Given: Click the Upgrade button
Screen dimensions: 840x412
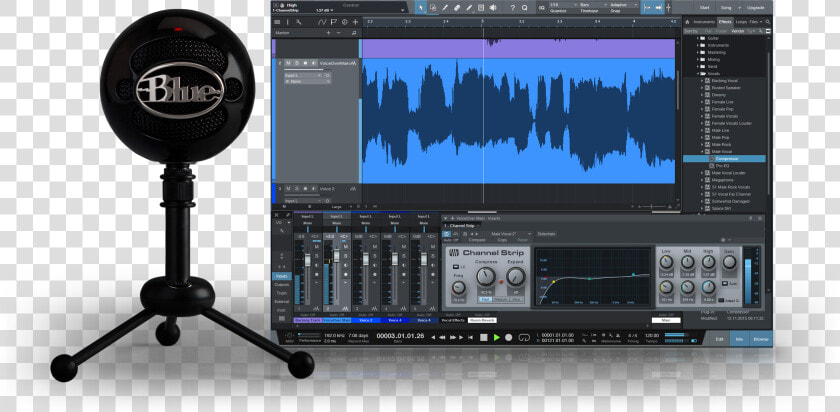Looking at the screenshot, I should pos(755,8).
